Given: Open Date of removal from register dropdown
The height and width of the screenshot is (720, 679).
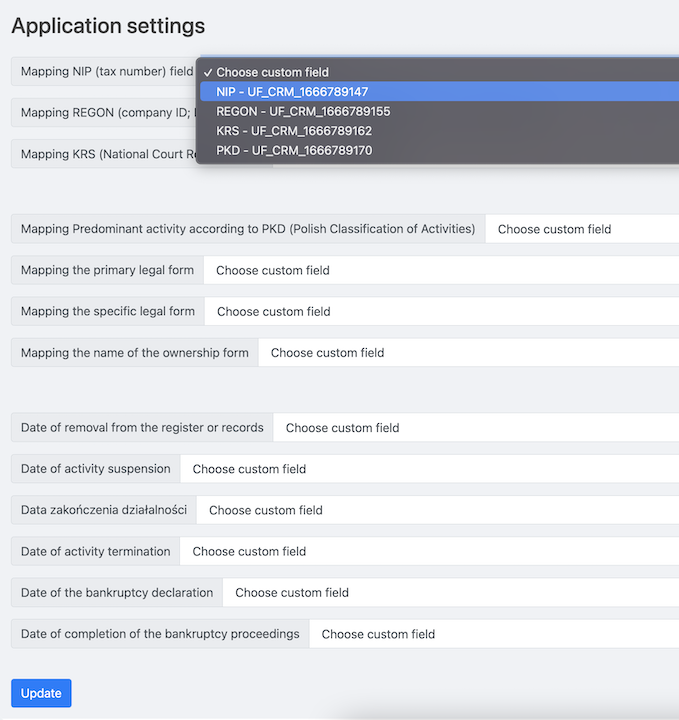Looking at the screenshot, I should (475, 428).
